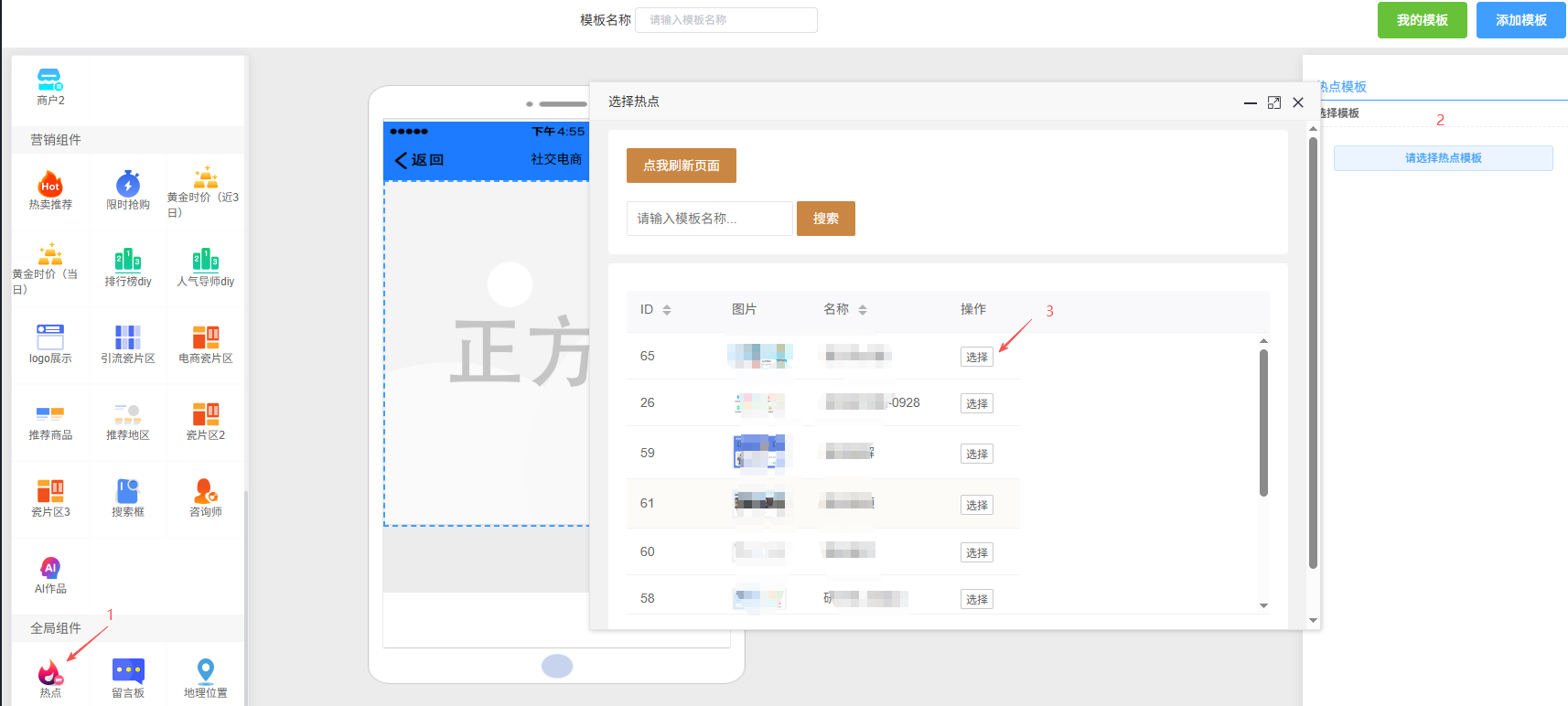
Task: Click 请选择热点模板 in right panel
Action: (x=1443, y=158)
